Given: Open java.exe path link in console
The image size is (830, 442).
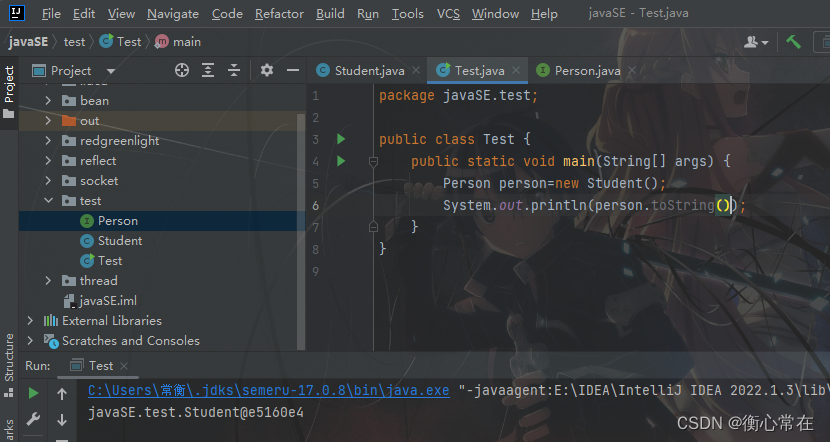Looking at the screenshot, I should (268, 391).
